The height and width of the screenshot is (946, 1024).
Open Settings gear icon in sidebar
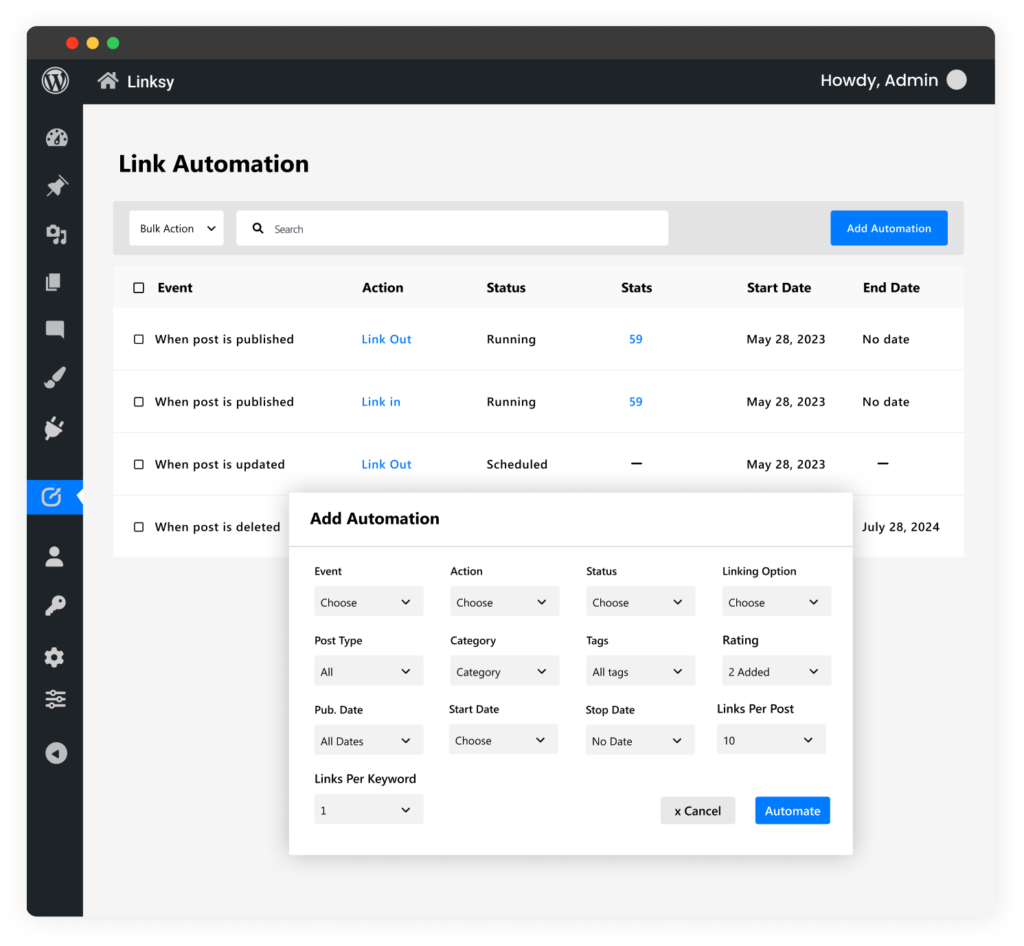tap(54, 657)
